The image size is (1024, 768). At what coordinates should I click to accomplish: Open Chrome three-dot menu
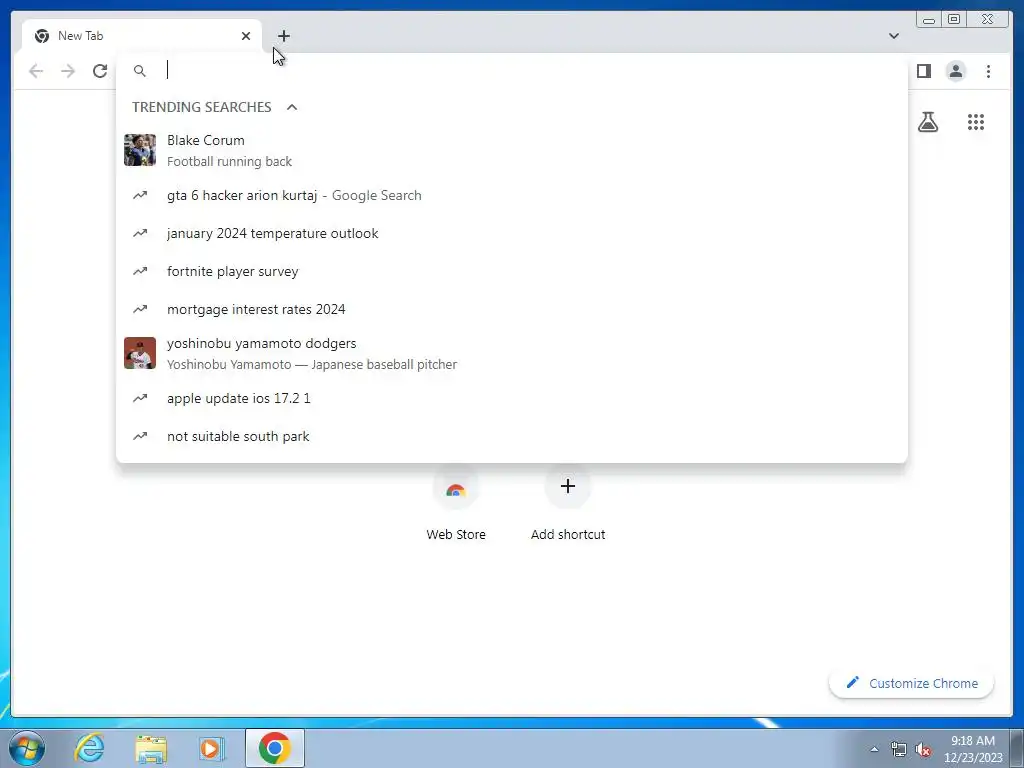point(988,71)
